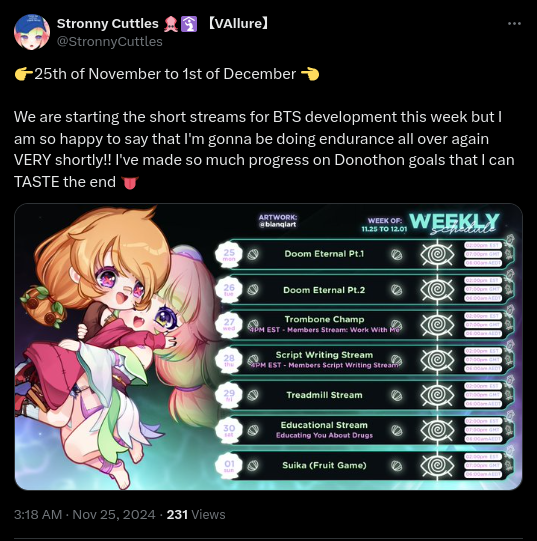Click the 3:18 AM Nov 25, 2024 timestamp

(x=85, y=514)
